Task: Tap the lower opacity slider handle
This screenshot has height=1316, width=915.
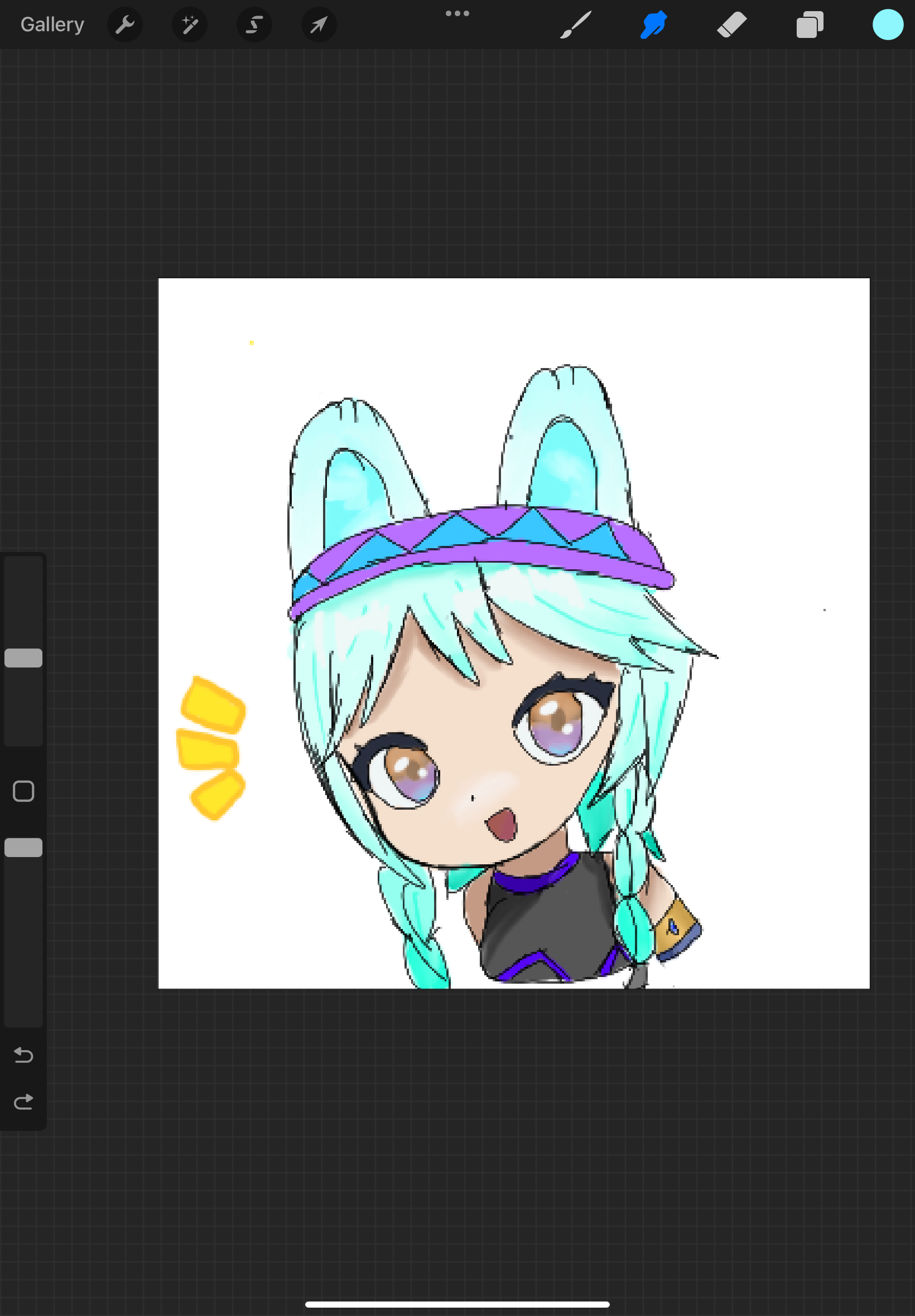Action: (x=23, y=847)
